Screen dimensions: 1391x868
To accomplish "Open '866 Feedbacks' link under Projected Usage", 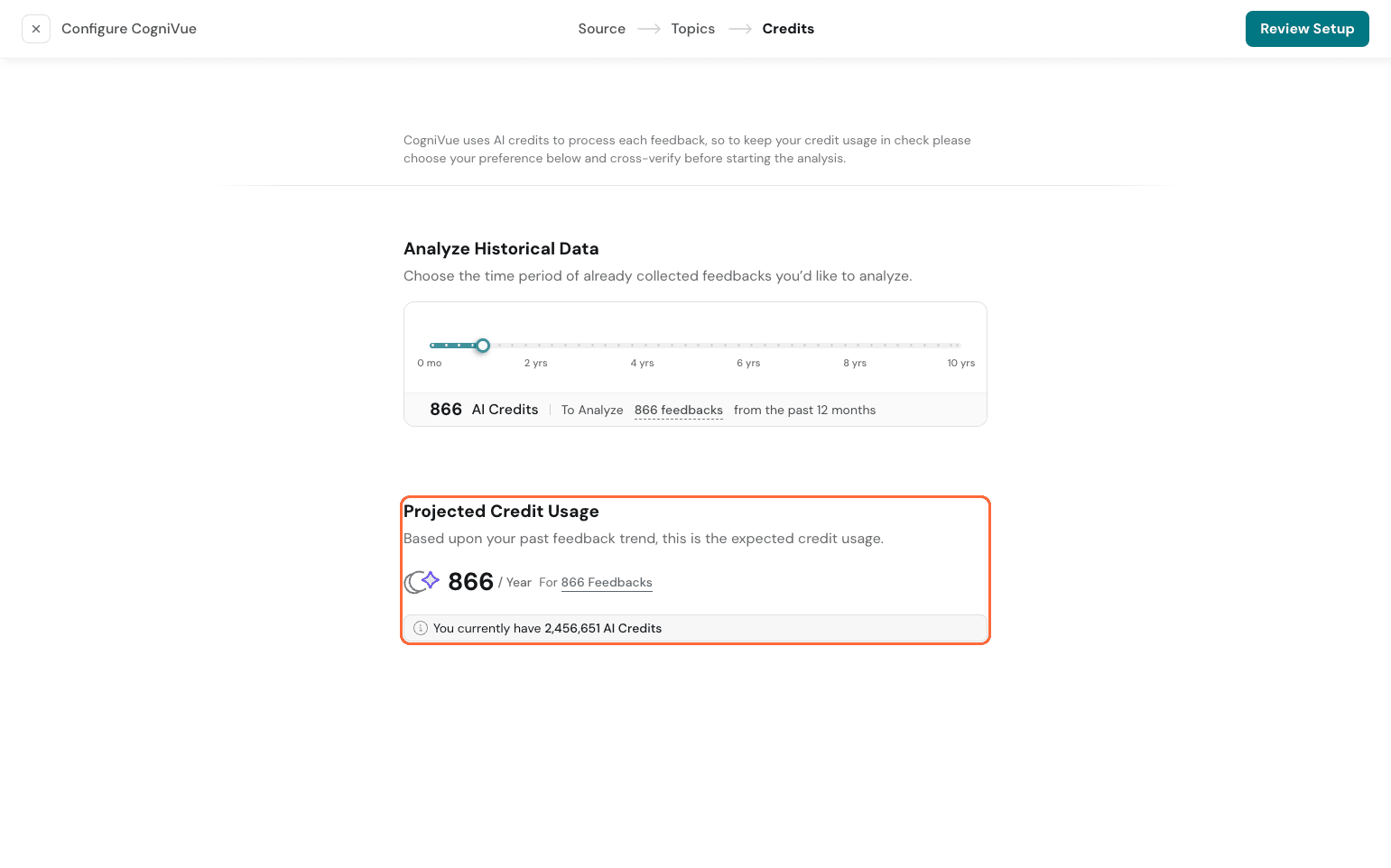I will (606, 583).
